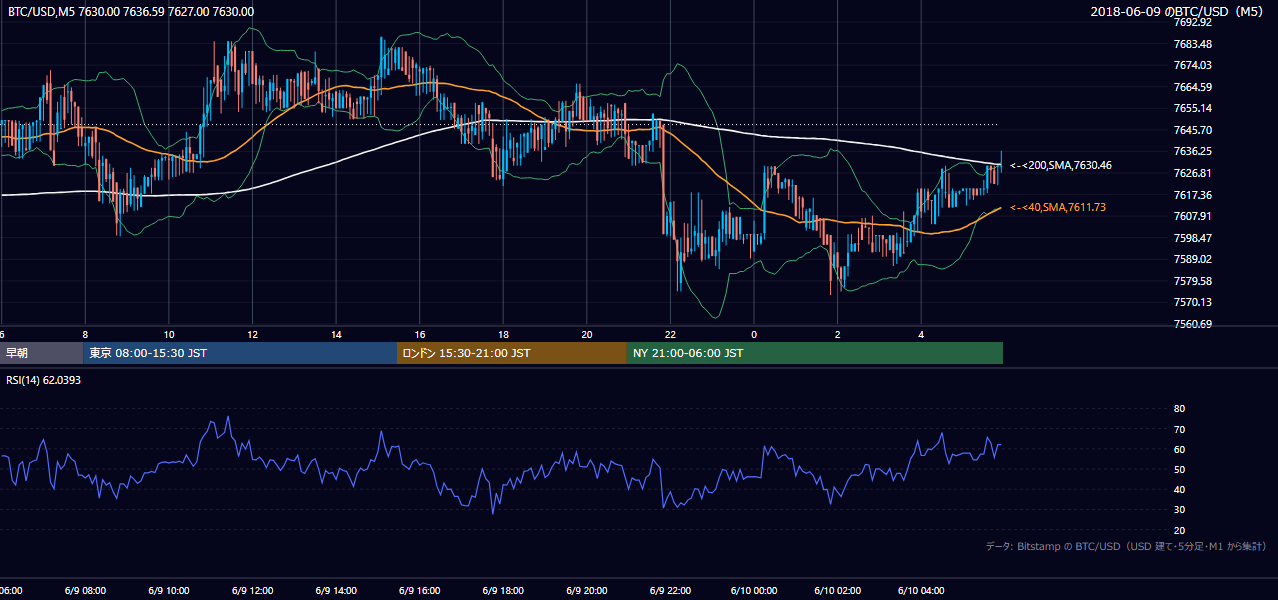Click the 7579.58 price axis label

click(x=1193, y=281)
